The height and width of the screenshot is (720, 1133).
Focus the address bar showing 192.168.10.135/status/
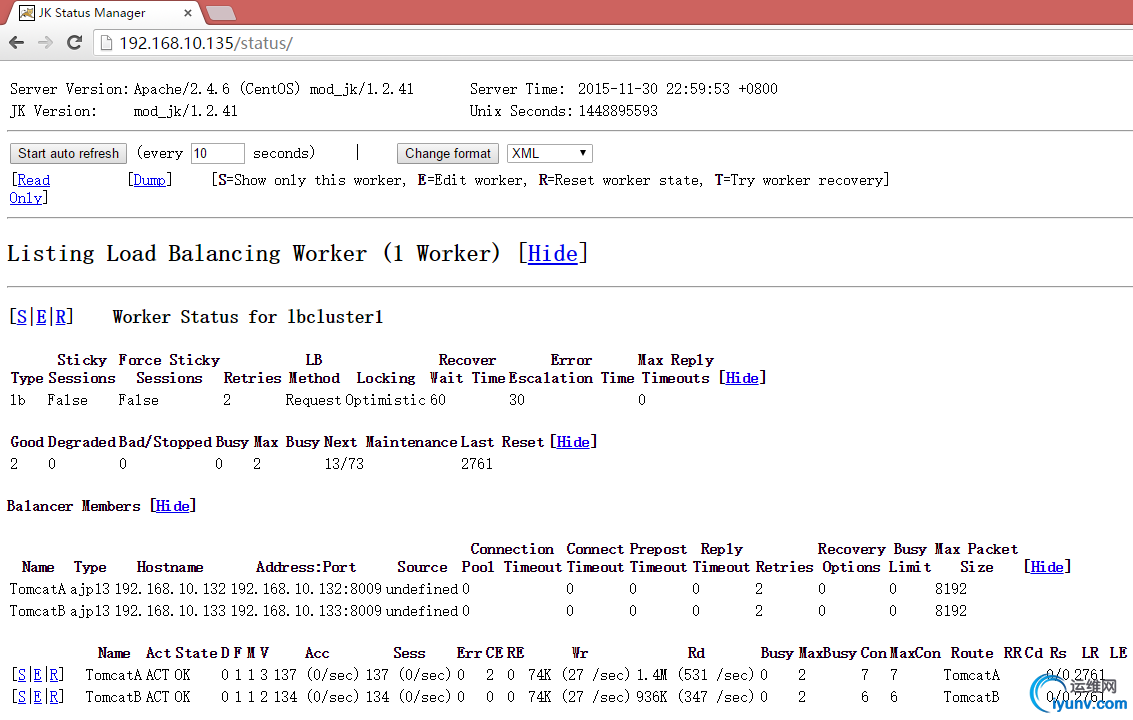click(x=614, y=43)
